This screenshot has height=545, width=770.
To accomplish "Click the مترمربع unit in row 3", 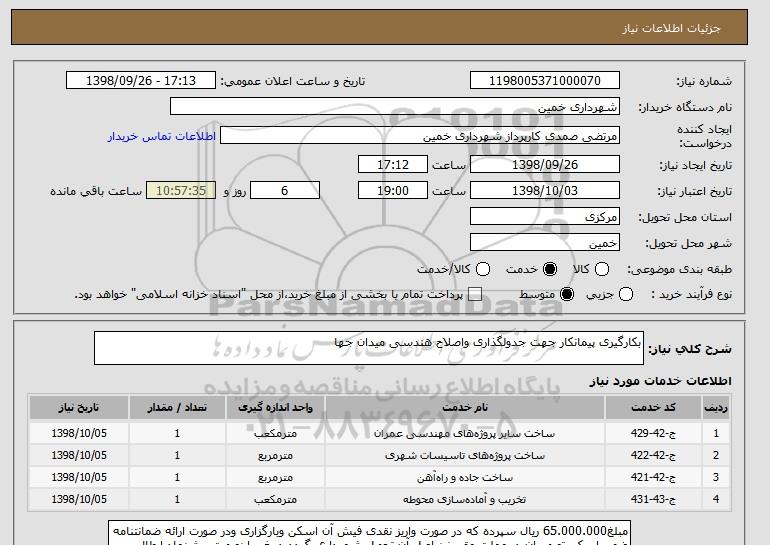I will [275, 477].
